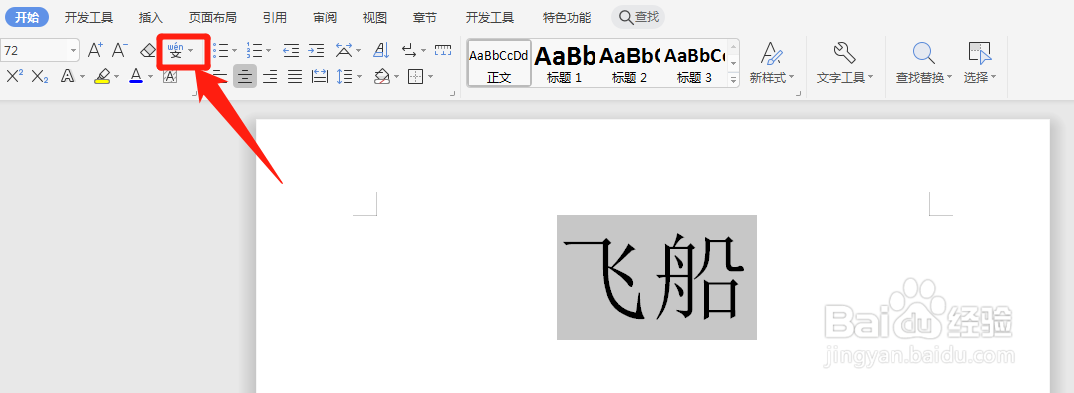Viewport: 1074px width, 393px height.
Task: Expand the full styles gallery list
Action: click(x=734, y=79)
